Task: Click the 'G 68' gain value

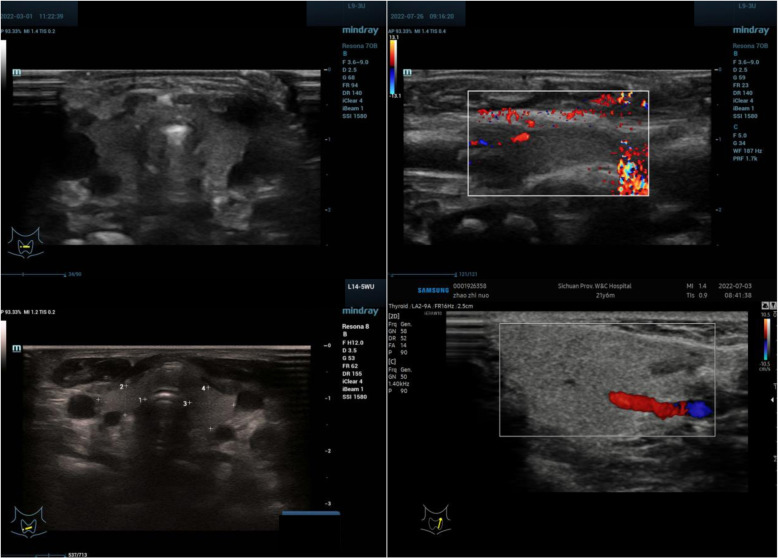Action: tap(349, 77)
